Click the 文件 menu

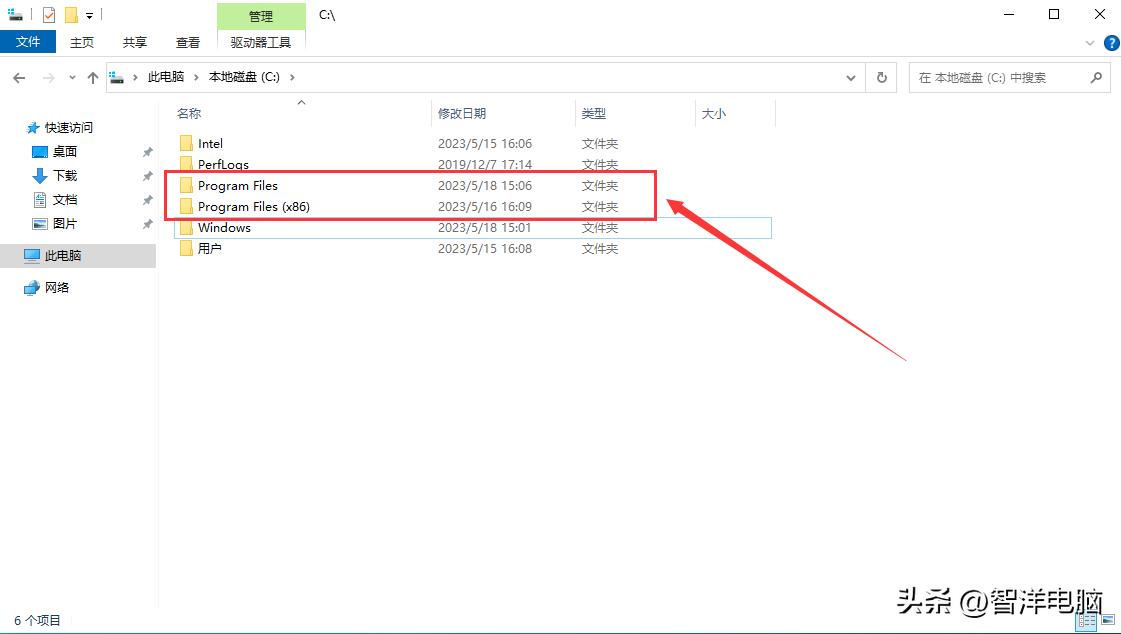pos(28,42)
